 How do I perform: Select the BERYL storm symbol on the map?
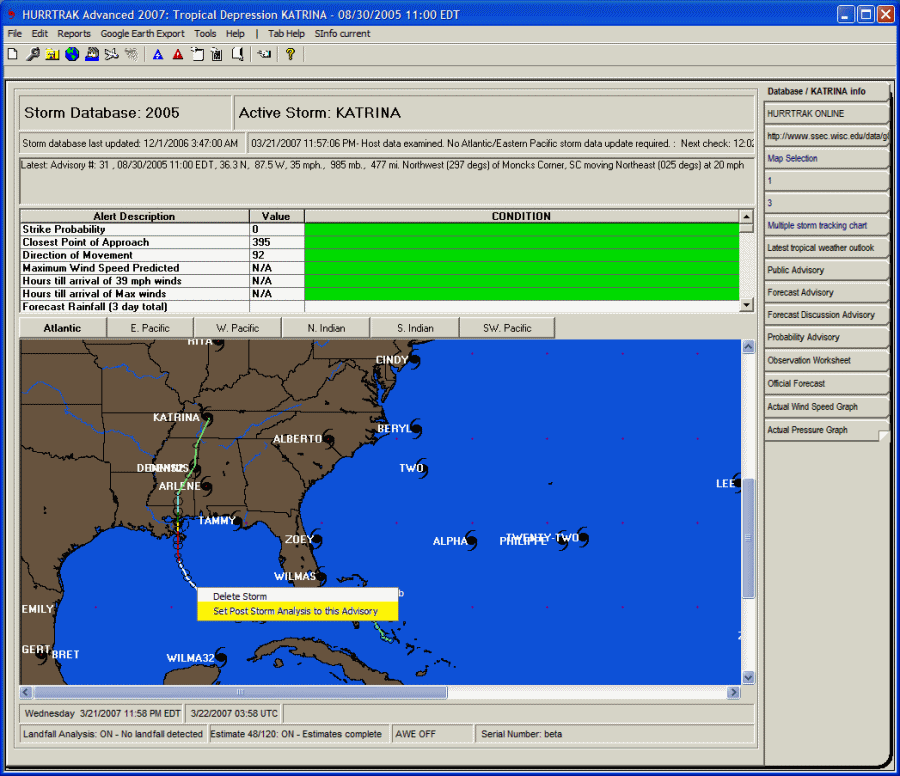tap(416, 428)
